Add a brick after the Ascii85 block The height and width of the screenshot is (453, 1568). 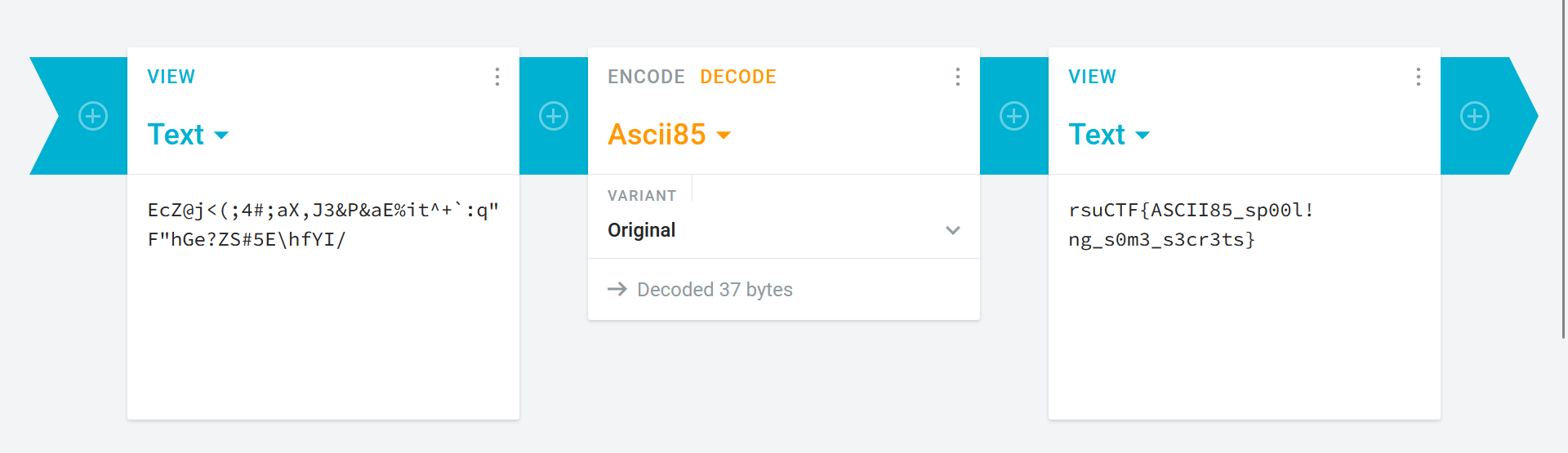[1014, 116]
